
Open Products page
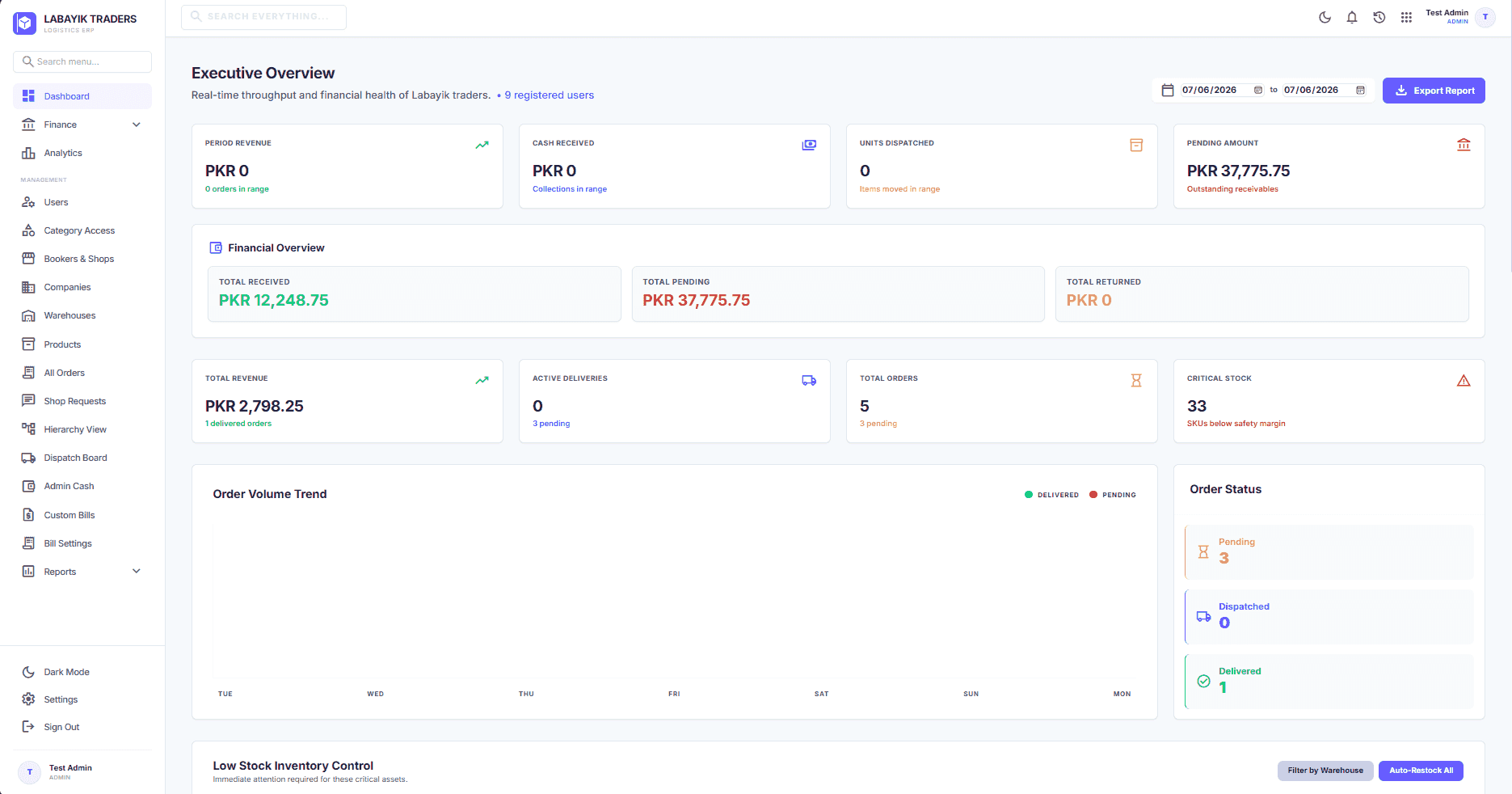point(82,344)
